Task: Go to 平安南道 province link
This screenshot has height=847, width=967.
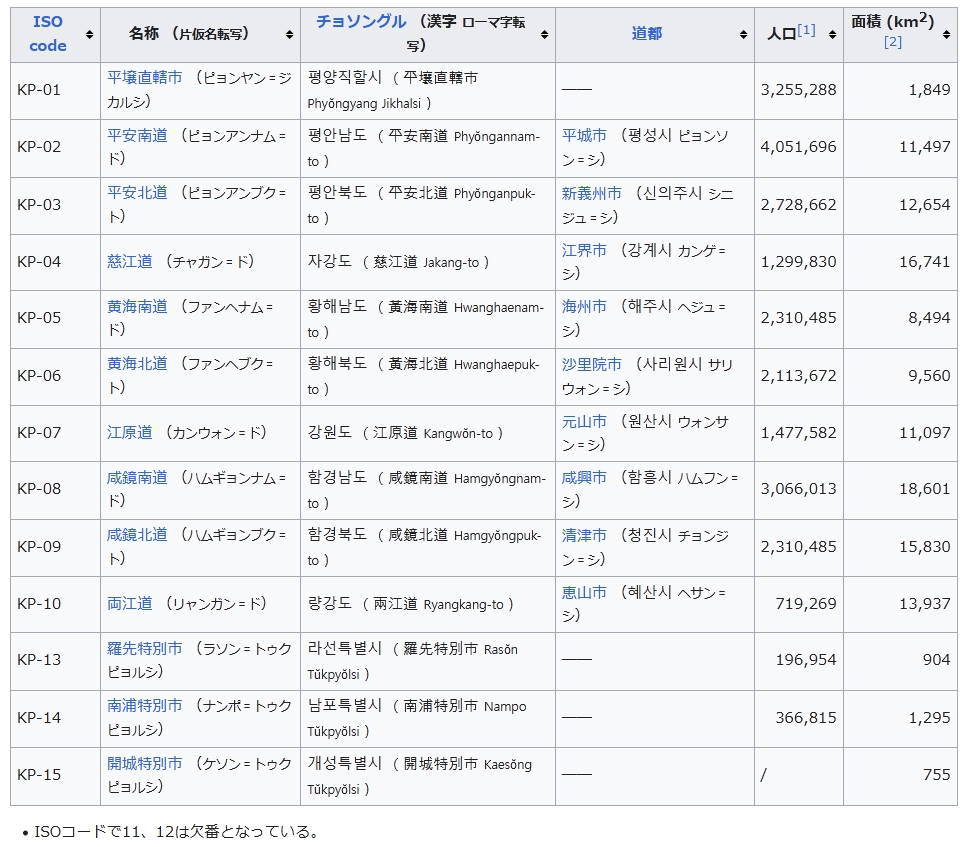Action: [137, 135]
